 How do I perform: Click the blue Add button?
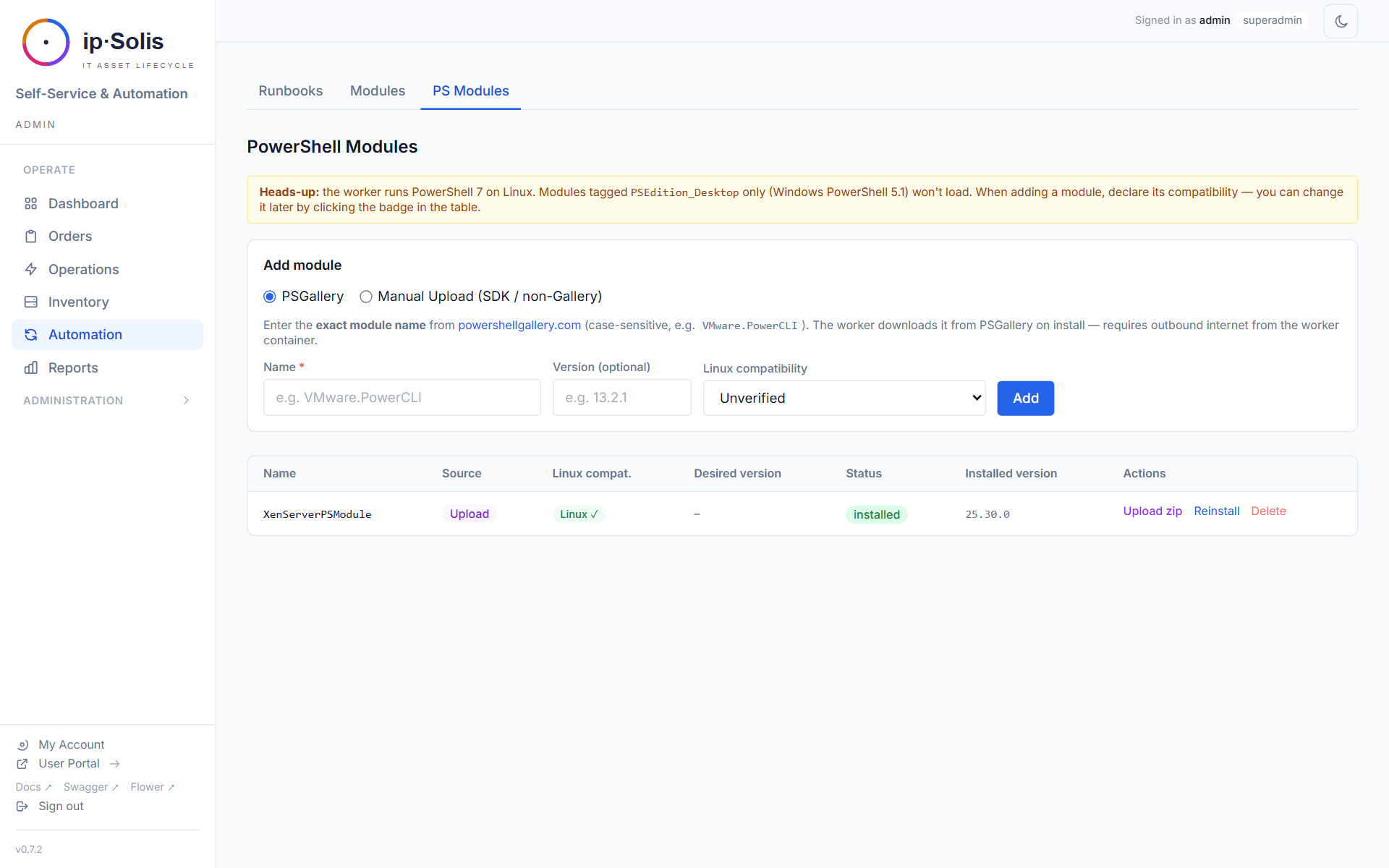(x=1025, y=398)
